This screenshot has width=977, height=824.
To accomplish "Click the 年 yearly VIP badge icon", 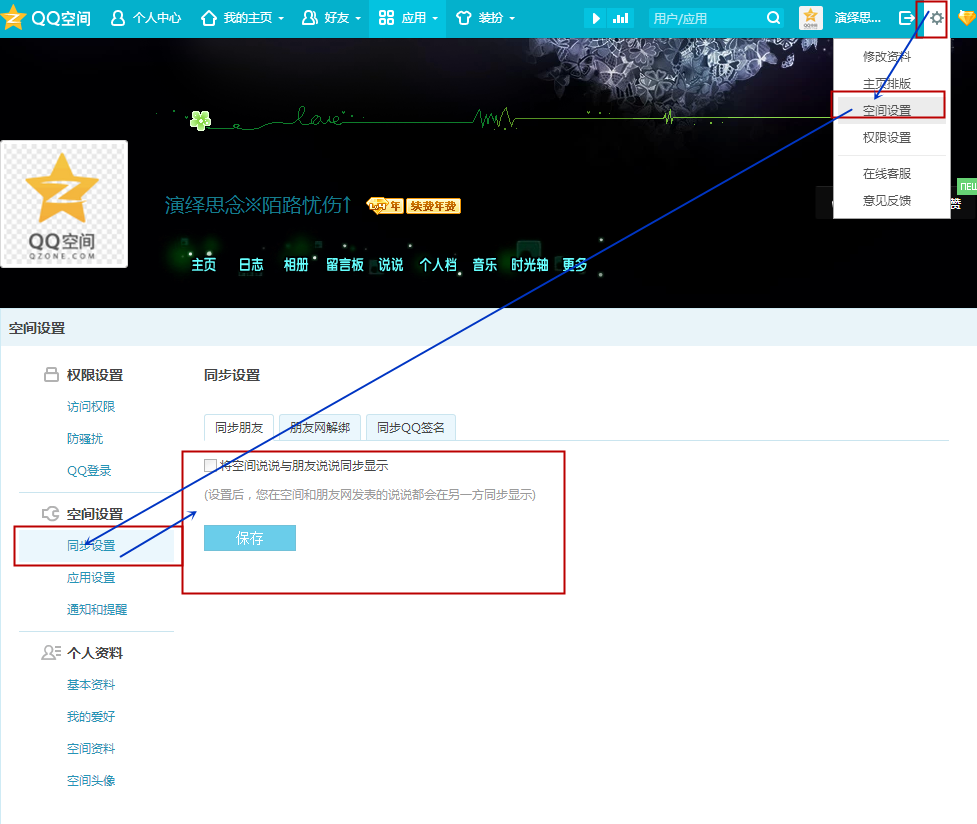I will (384, 206).
